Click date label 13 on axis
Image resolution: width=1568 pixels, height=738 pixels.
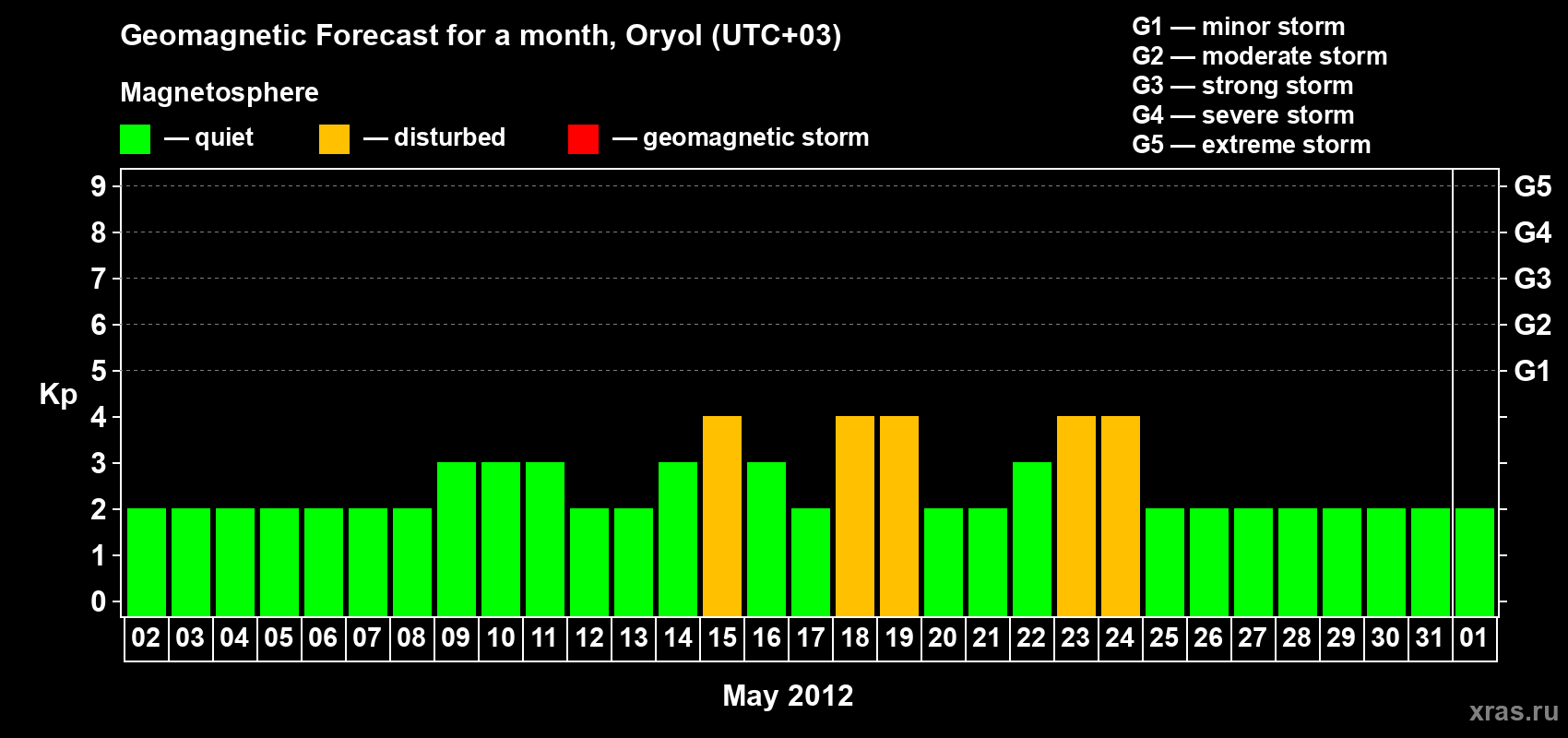633,638
